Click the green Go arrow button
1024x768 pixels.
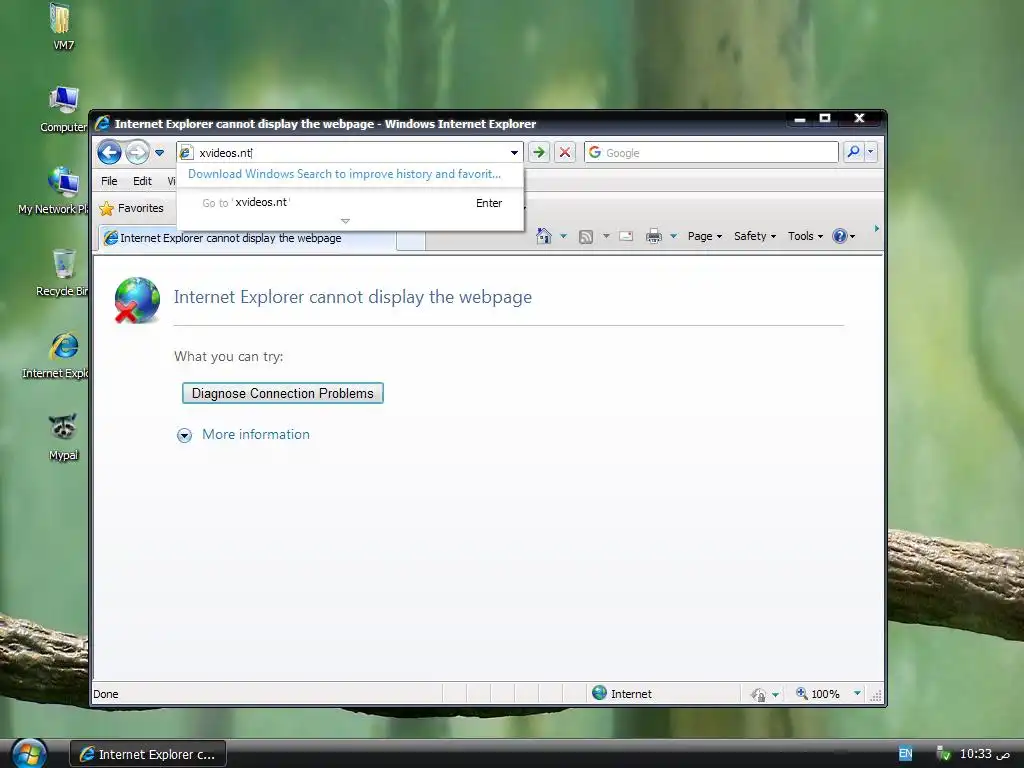click(x=539, y=153)
